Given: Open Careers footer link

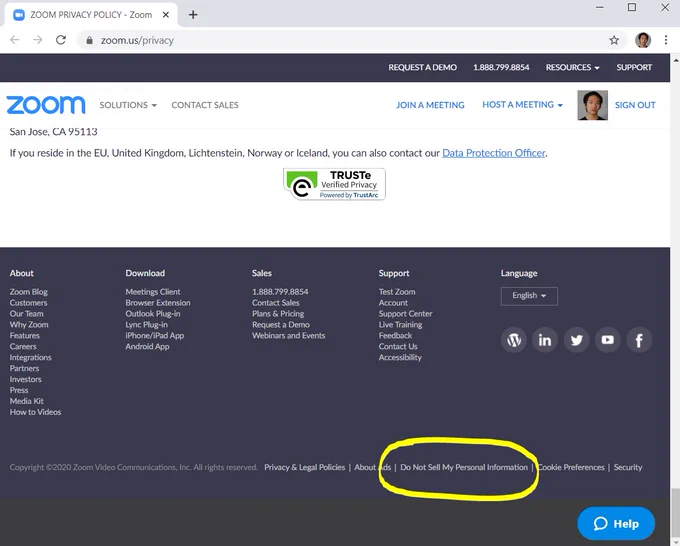Looking at the screenshot, I should pyautogui.click(x=23, y=347).
